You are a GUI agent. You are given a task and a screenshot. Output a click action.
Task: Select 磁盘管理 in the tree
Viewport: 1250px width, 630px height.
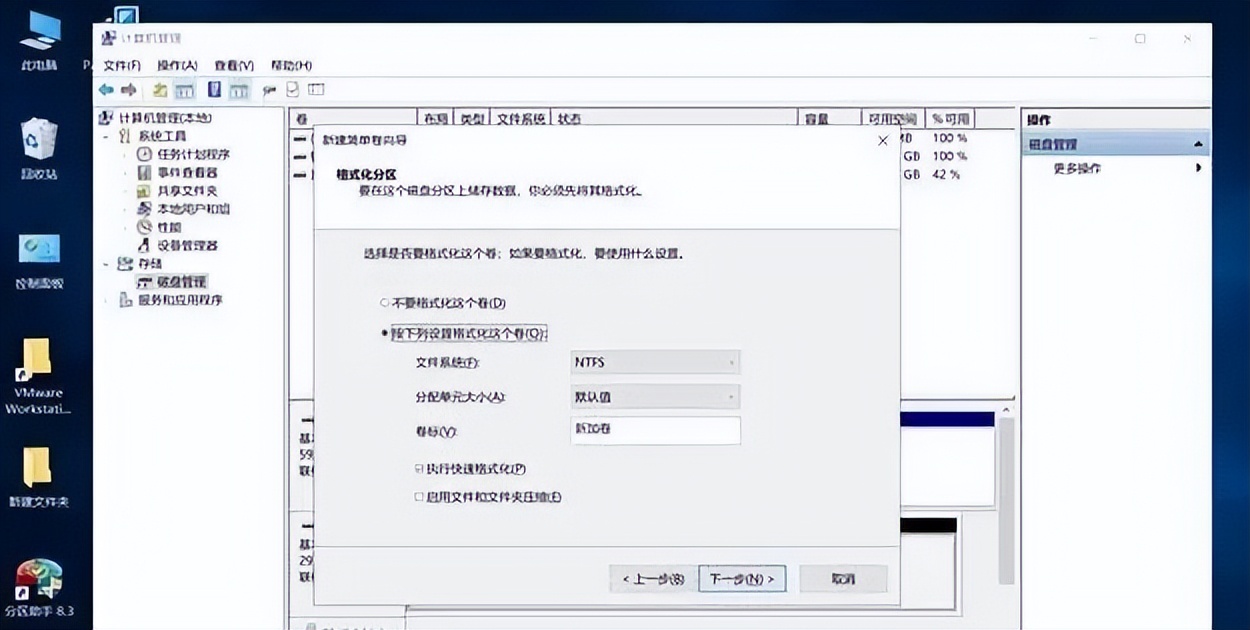point(181,282)
